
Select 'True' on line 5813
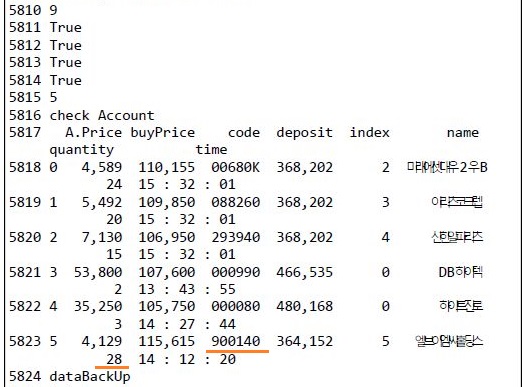66,62
